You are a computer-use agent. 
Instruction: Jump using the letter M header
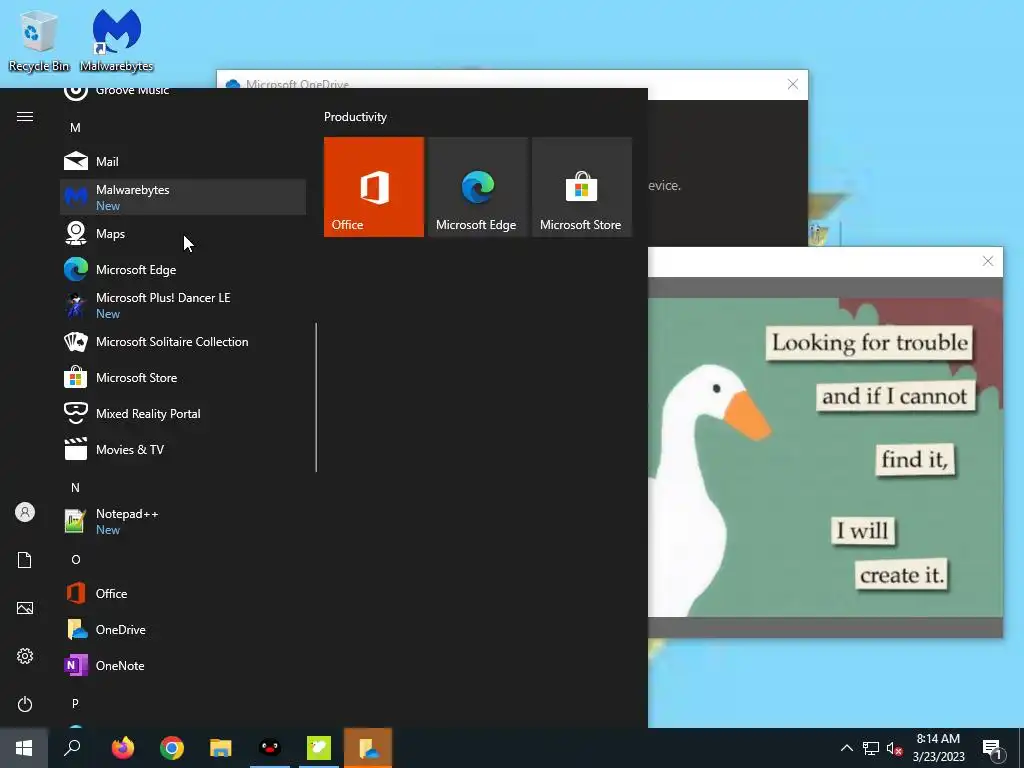pos(76,127)
